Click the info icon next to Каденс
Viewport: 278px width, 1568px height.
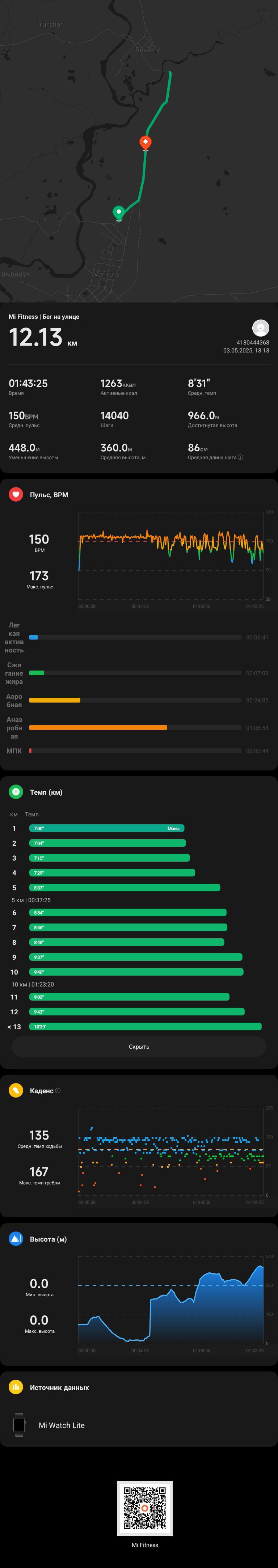pyautogui.click(x=58, y=1090)
